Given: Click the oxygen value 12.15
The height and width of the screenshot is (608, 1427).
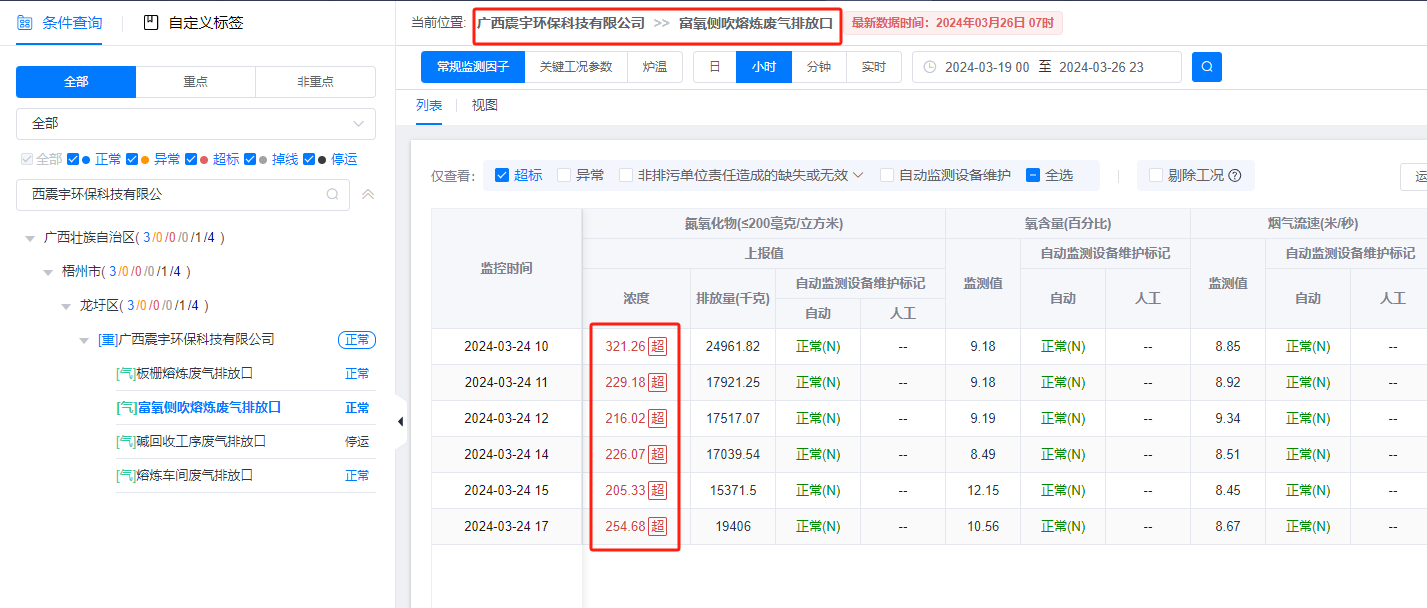Looking at the screenshot, I should [984, 491].
